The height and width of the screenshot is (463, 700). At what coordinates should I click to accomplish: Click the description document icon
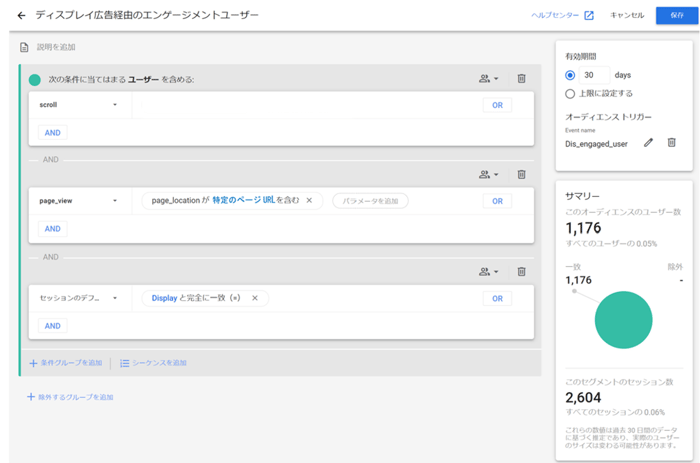[x=25, y=47]
